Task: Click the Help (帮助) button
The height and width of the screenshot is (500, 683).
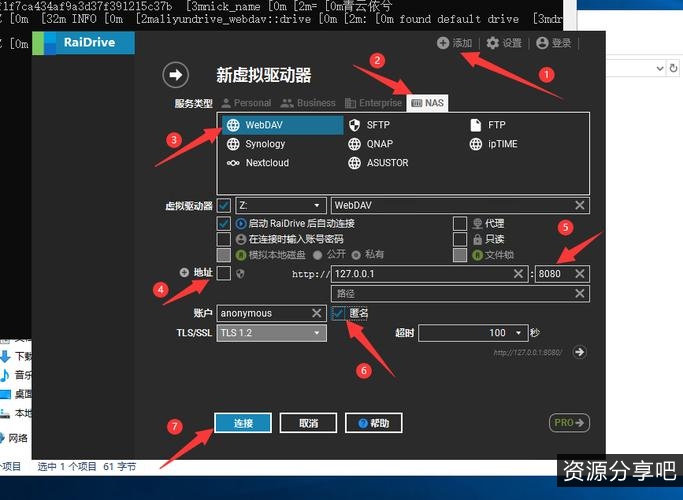Action: pyautogui.click(x=374, y=423)
